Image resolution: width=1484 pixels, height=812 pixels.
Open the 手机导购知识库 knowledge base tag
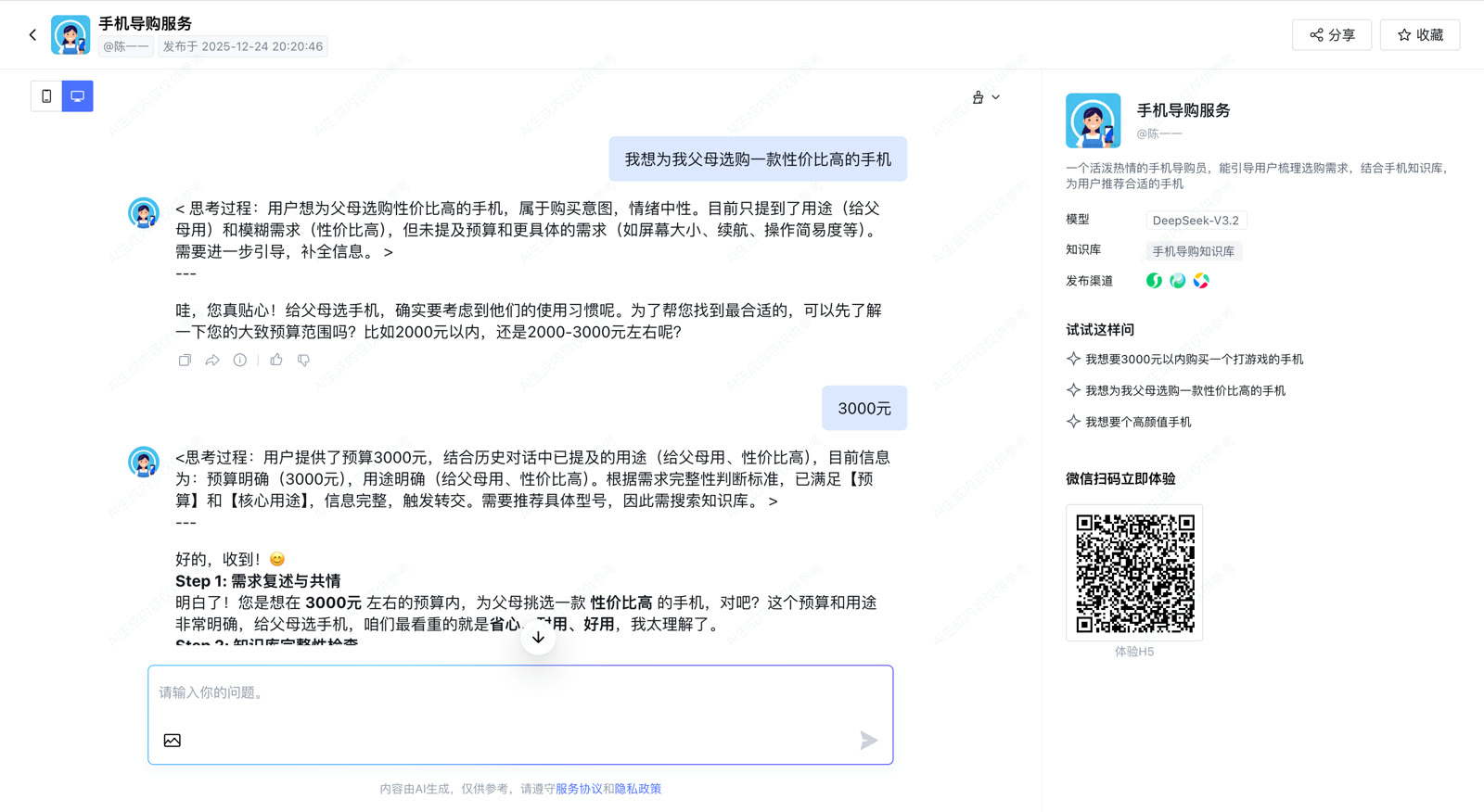1193,251
